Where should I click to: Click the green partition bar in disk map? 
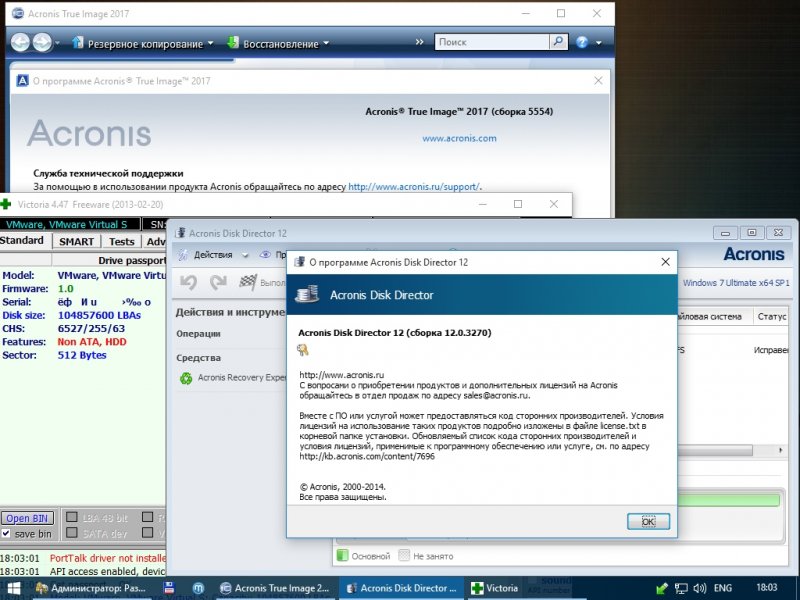[729, 499]
